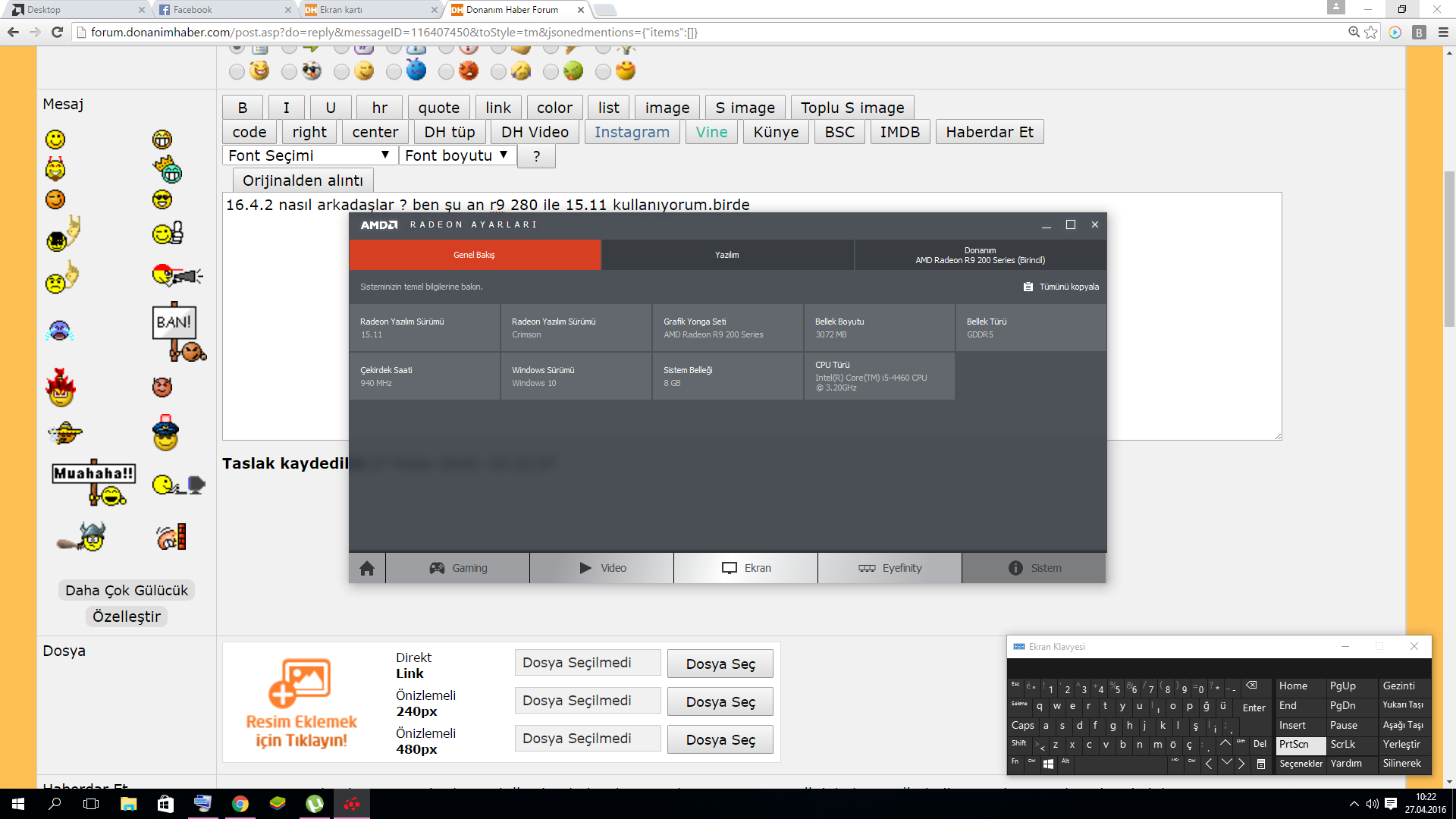Open the Gaming section in Radeon Settings
1456x819 pixels.
tap(458, 568)
